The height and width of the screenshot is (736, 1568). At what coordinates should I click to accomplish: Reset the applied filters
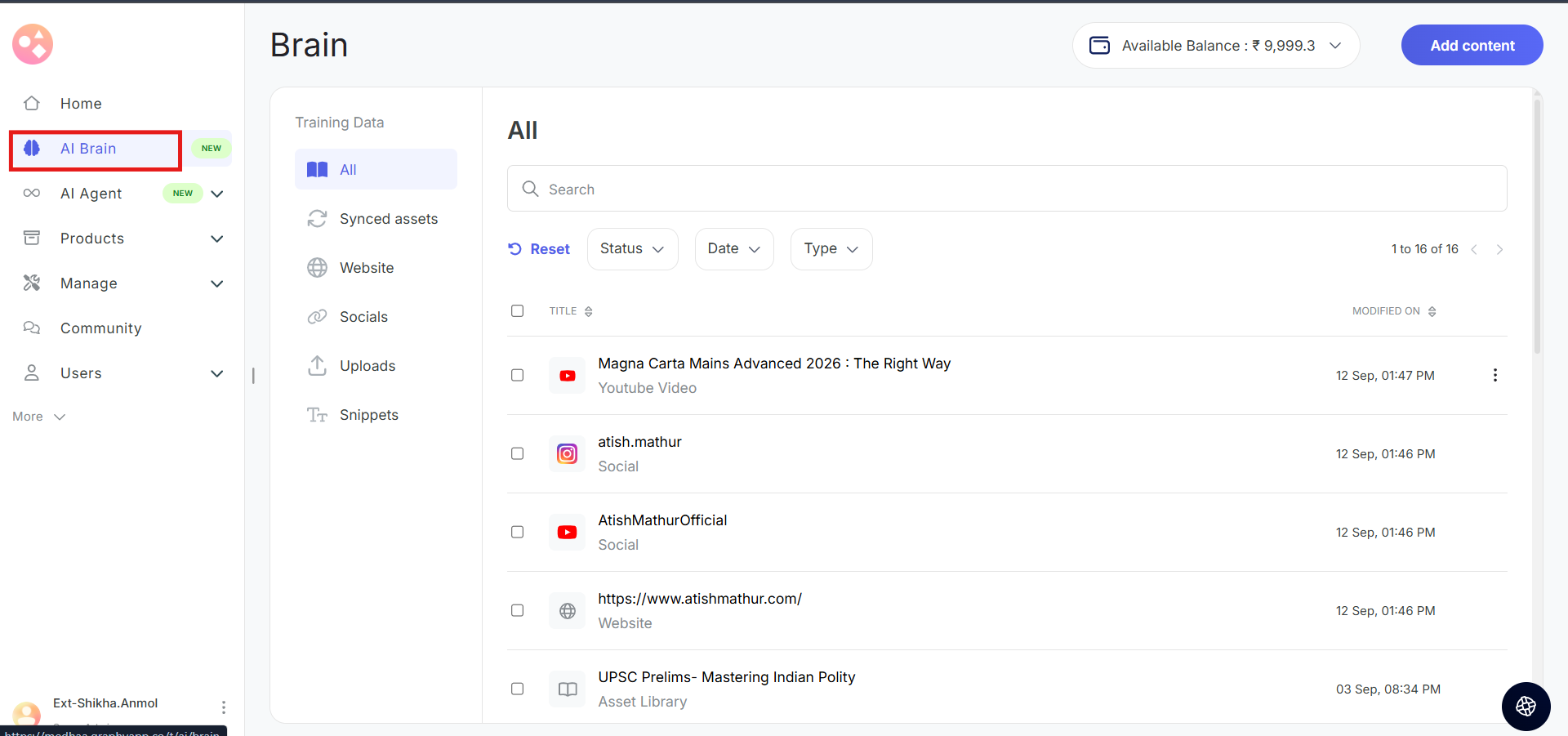point(539,249)
